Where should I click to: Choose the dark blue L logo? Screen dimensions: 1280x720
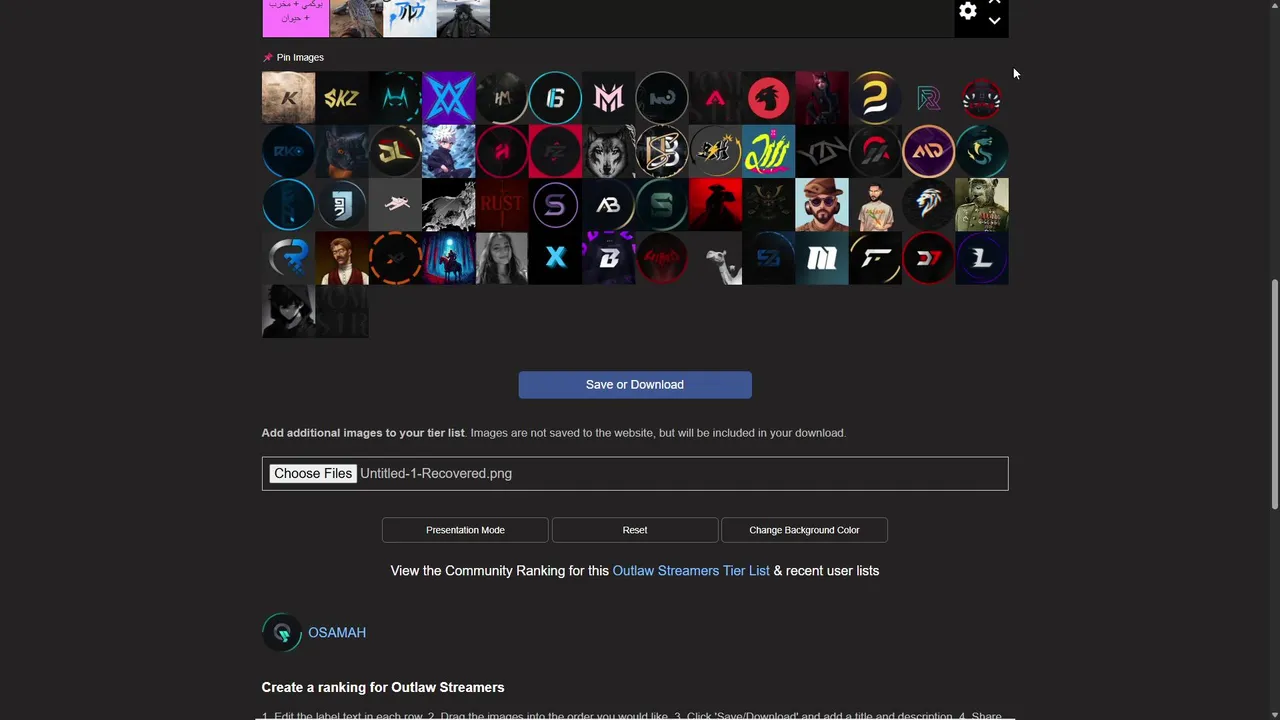pyautogui.click(x=982, y=258)
